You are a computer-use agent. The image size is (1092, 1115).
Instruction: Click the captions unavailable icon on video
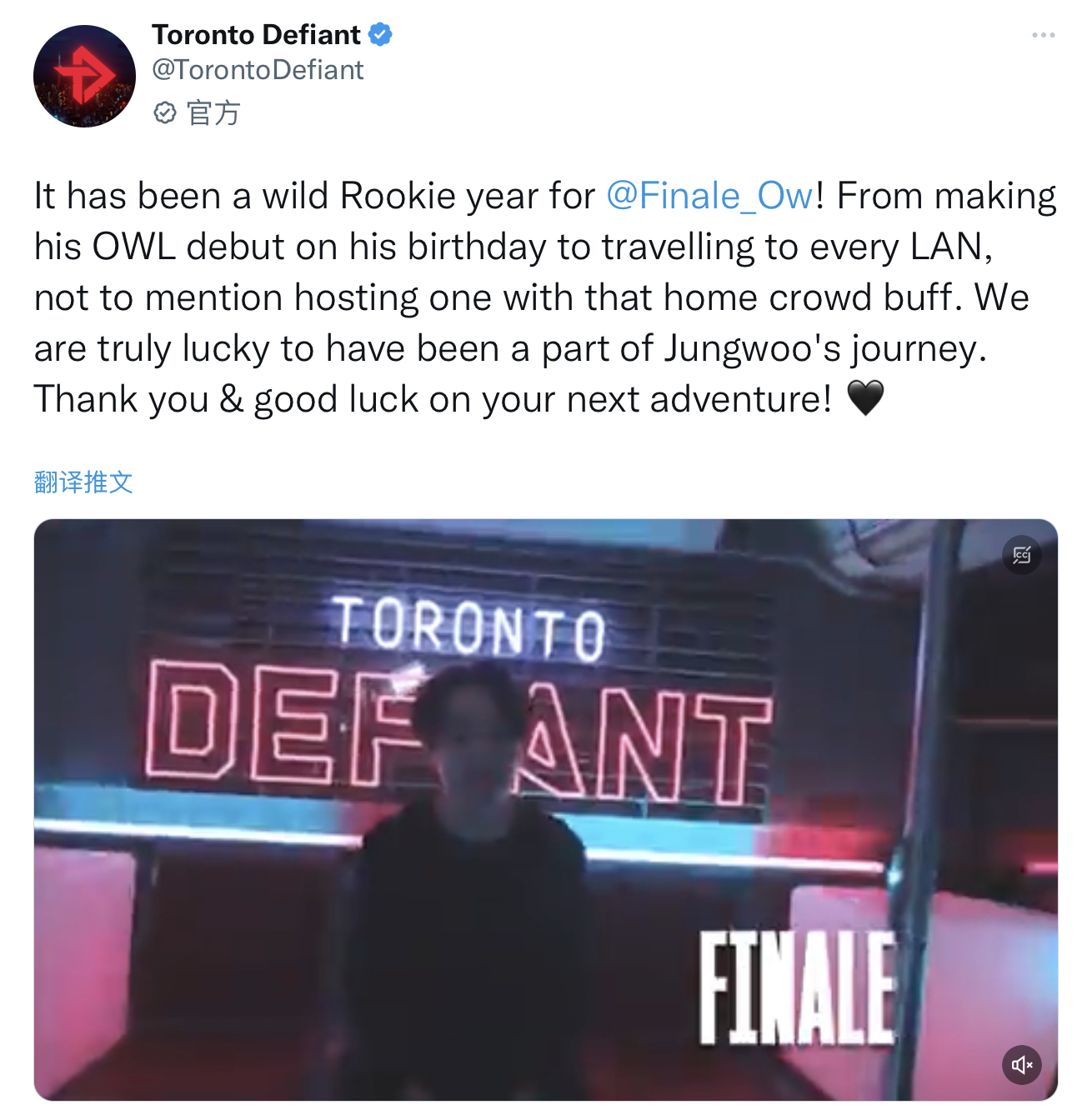point(1021,555)
